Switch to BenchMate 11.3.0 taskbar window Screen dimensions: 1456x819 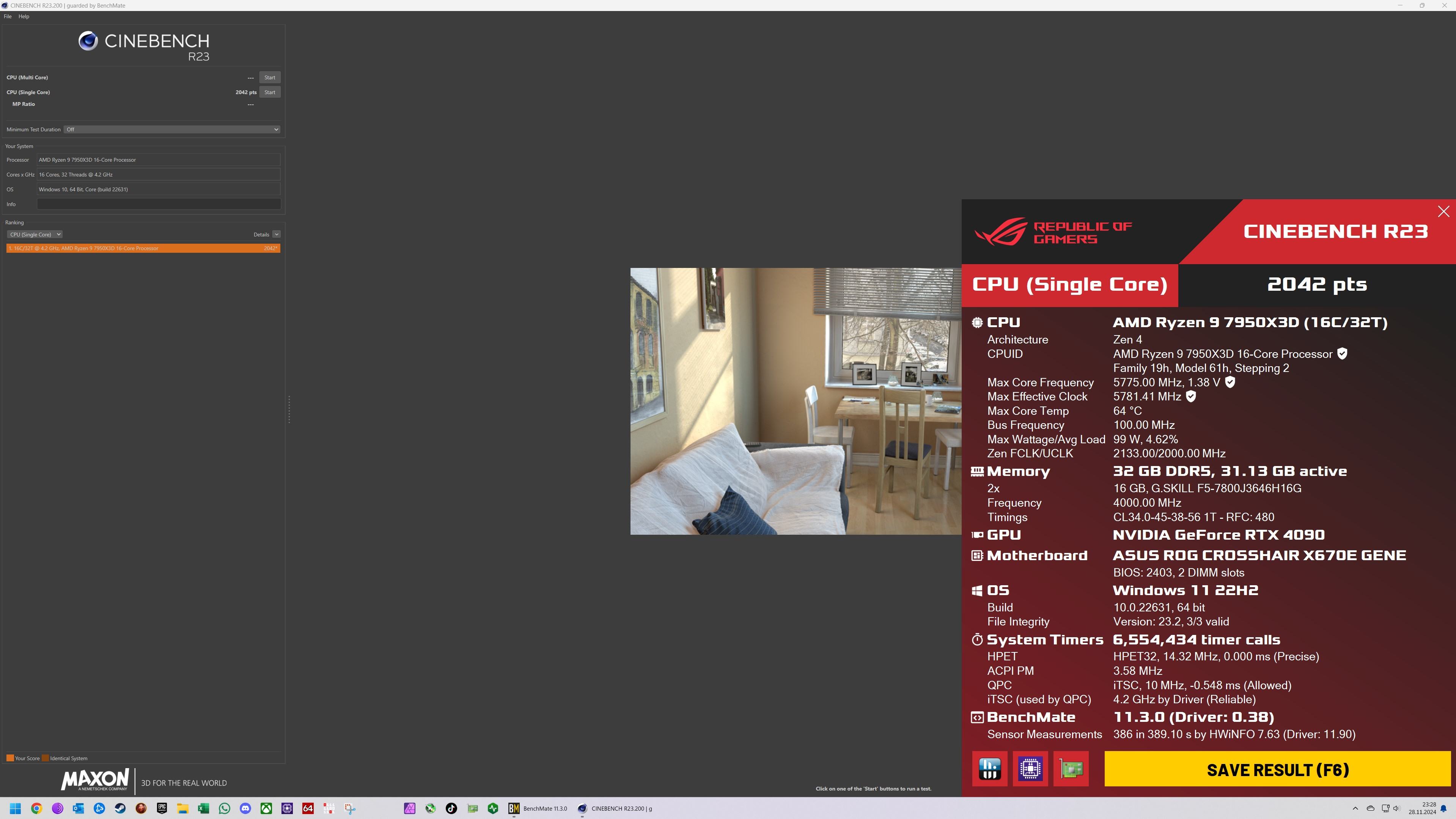538,808
